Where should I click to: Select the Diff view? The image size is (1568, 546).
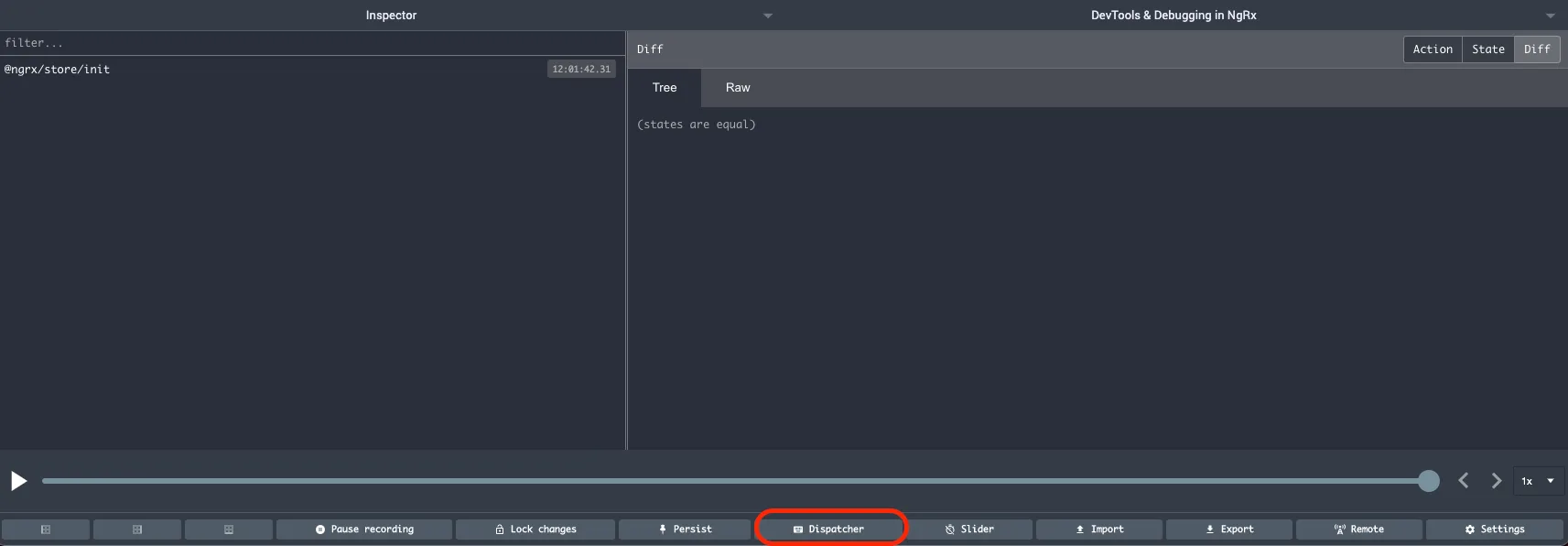pos(1537,49)
